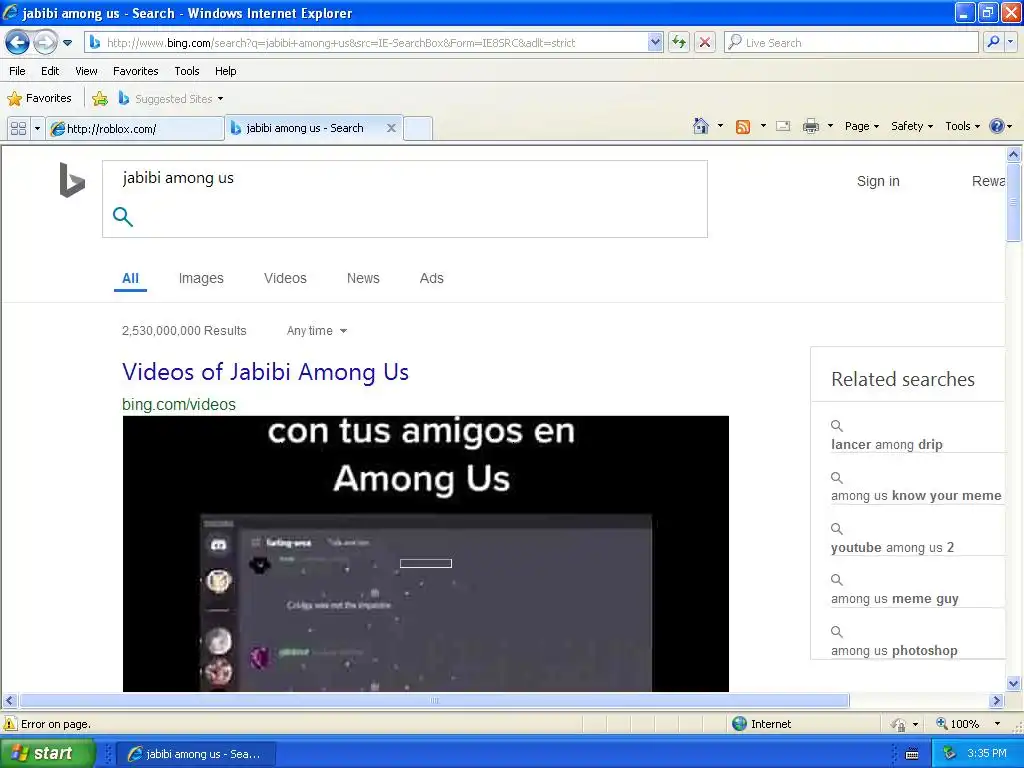Click related search among us photoshop

click(894, 650)
